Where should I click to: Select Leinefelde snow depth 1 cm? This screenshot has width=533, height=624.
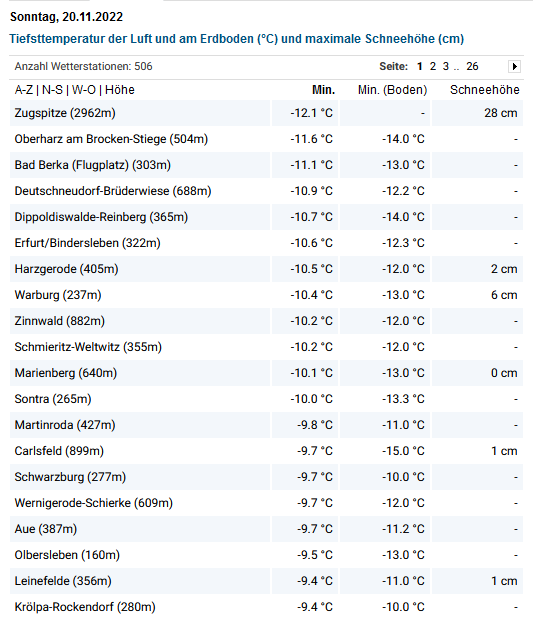coord(504,581)
